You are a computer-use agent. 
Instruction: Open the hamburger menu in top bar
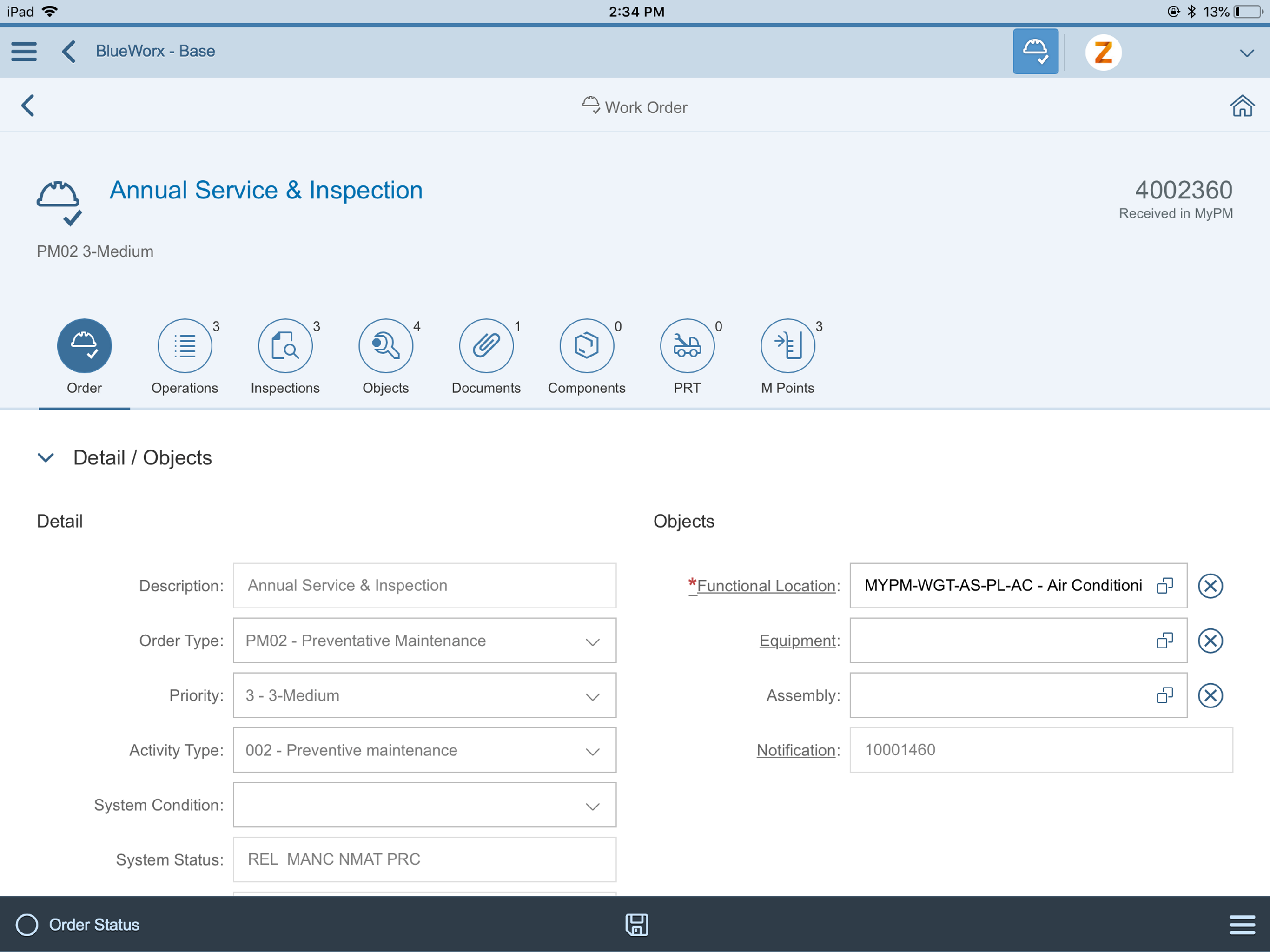(x=24, y=52)
